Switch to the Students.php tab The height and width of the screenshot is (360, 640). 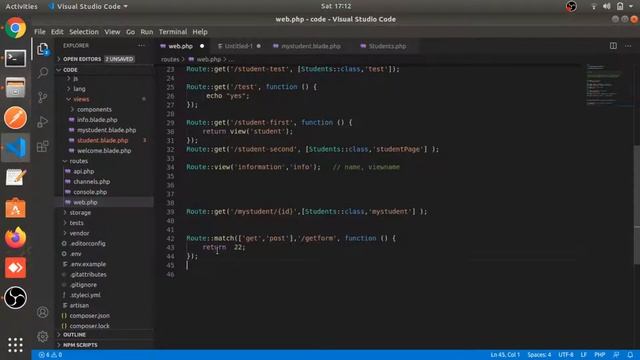coord(387,46)
